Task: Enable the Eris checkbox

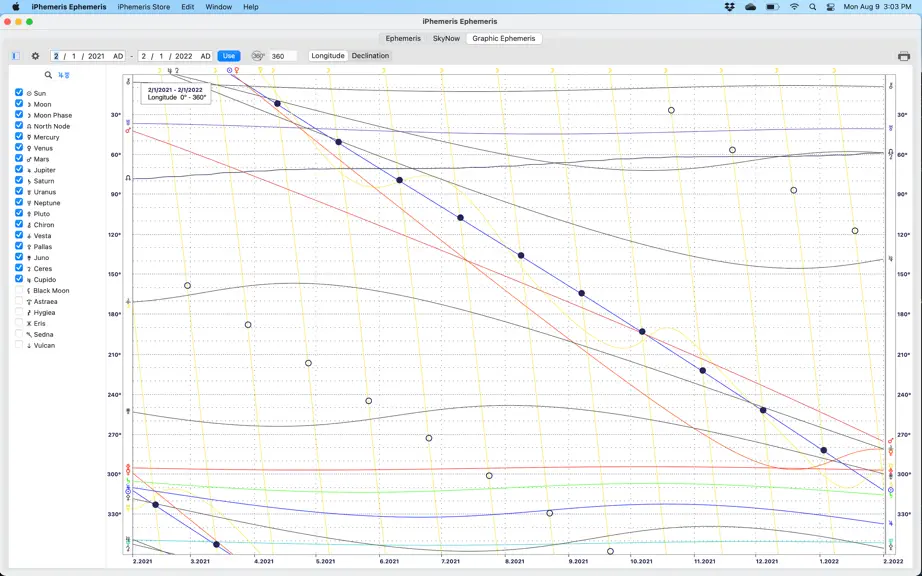Action: coord(19,323)
